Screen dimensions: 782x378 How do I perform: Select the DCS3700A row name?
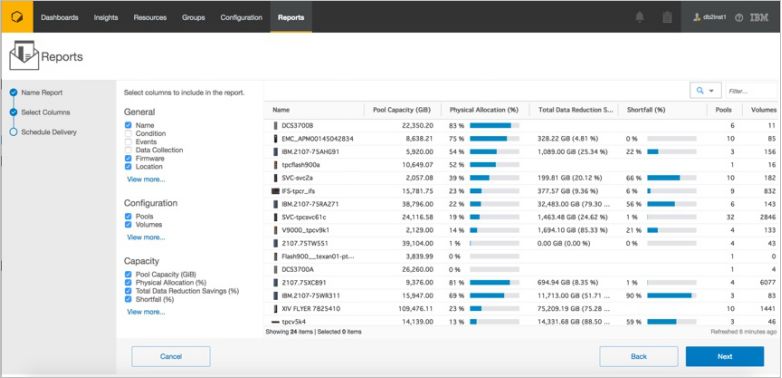tap(297, 269)
